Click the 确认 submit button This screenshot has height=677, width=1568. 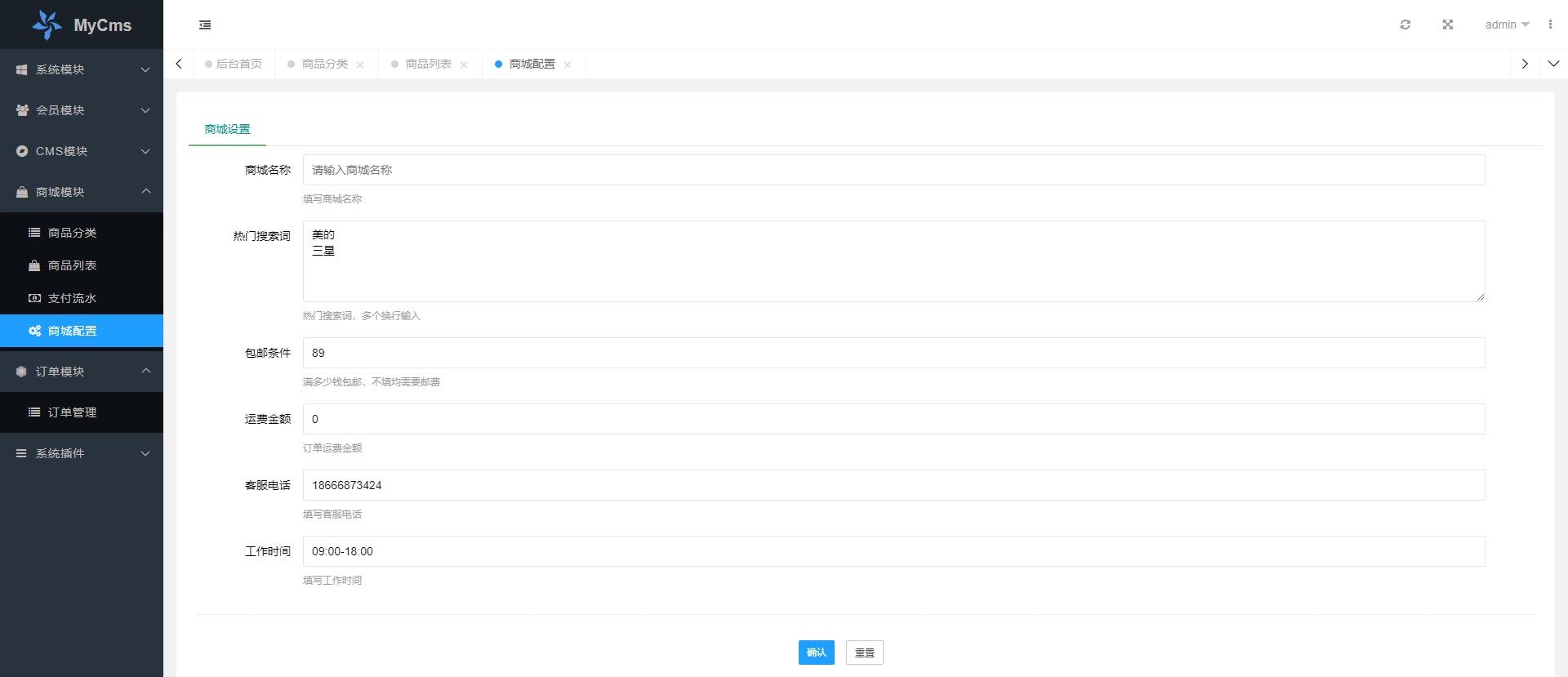click(x=816, y=653)
